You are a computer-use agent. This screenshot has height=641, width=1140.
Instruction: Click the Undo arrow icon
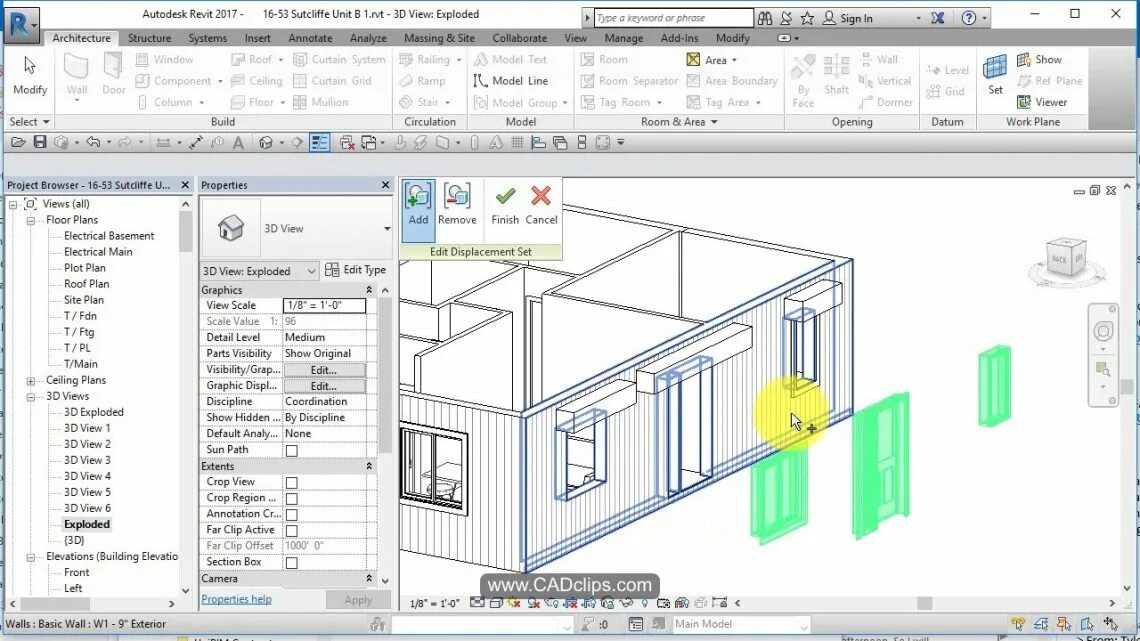pyautogui.click(x=92, y=142)
